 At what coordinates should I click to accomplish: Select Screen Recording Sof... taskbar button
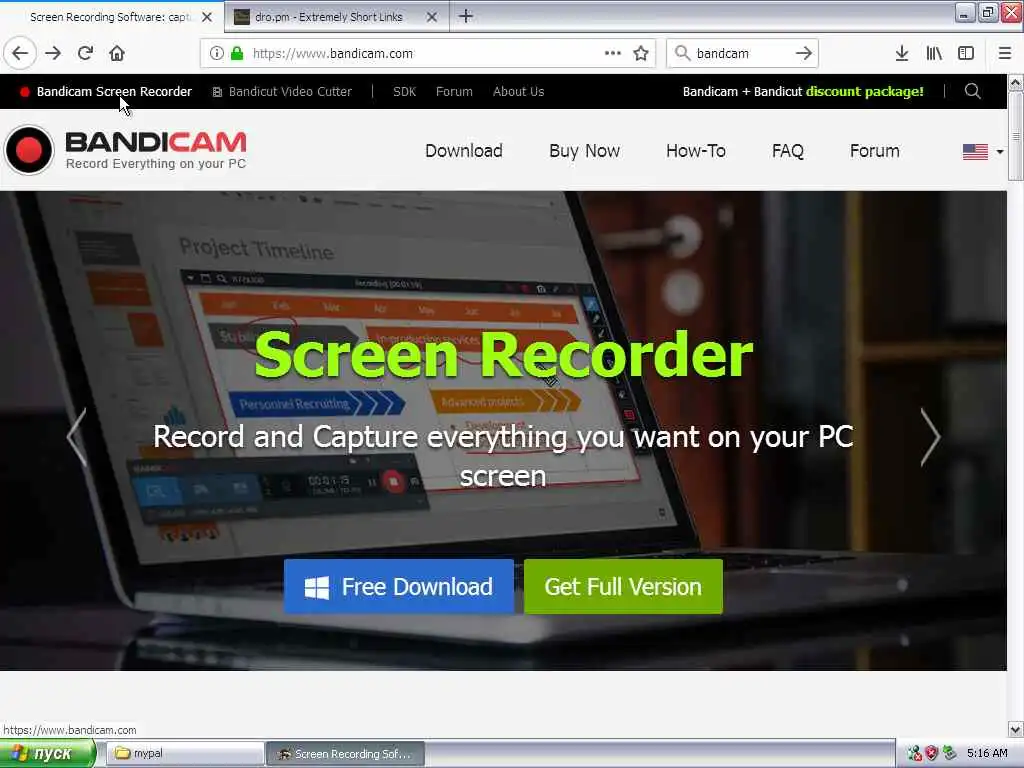[345, 754]
